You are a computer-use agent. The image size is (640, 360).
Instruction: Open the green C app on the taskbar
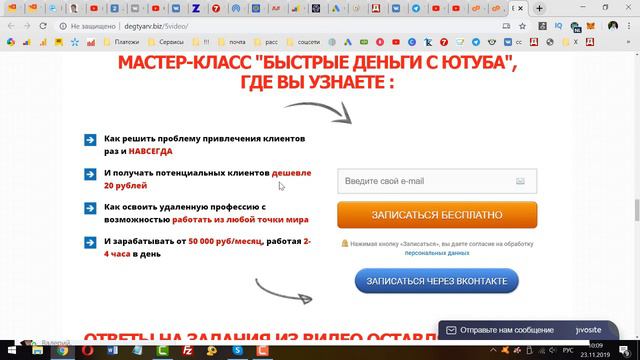point(162,351)
